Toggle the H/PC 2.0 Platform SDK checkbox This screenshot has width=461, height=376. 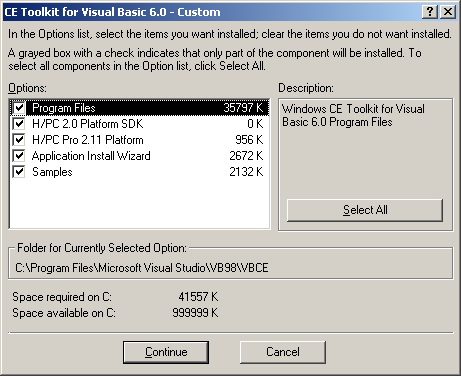coord(19,124)
